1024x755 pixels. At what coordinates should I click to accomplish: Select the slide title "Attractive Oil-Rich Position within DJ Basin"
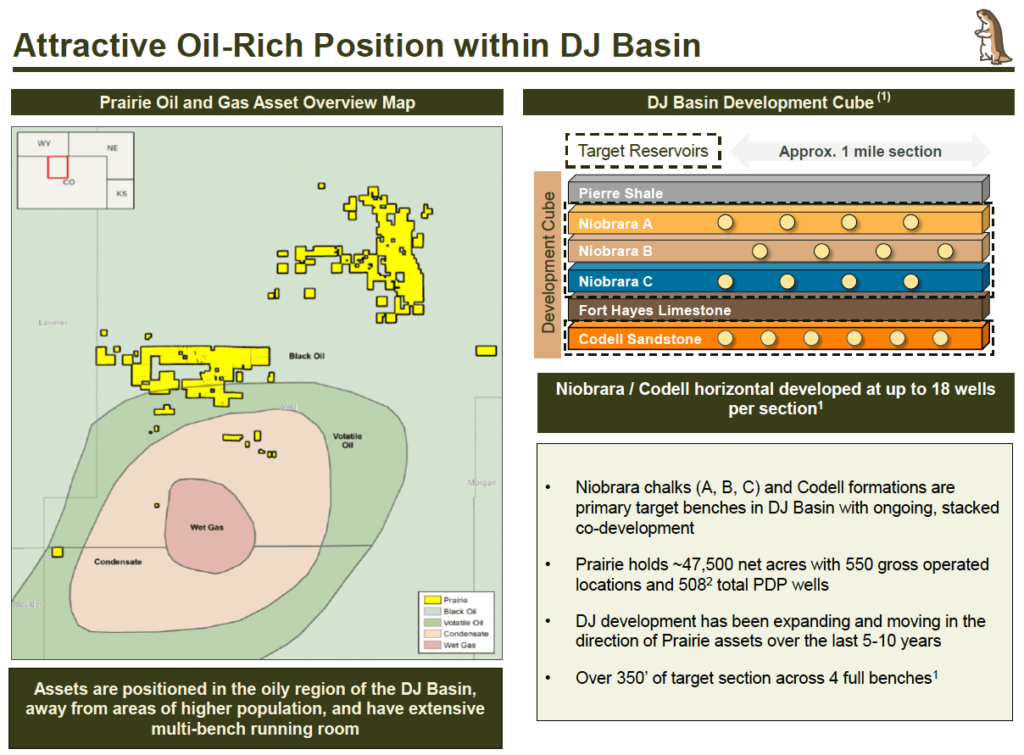(357, 46)
